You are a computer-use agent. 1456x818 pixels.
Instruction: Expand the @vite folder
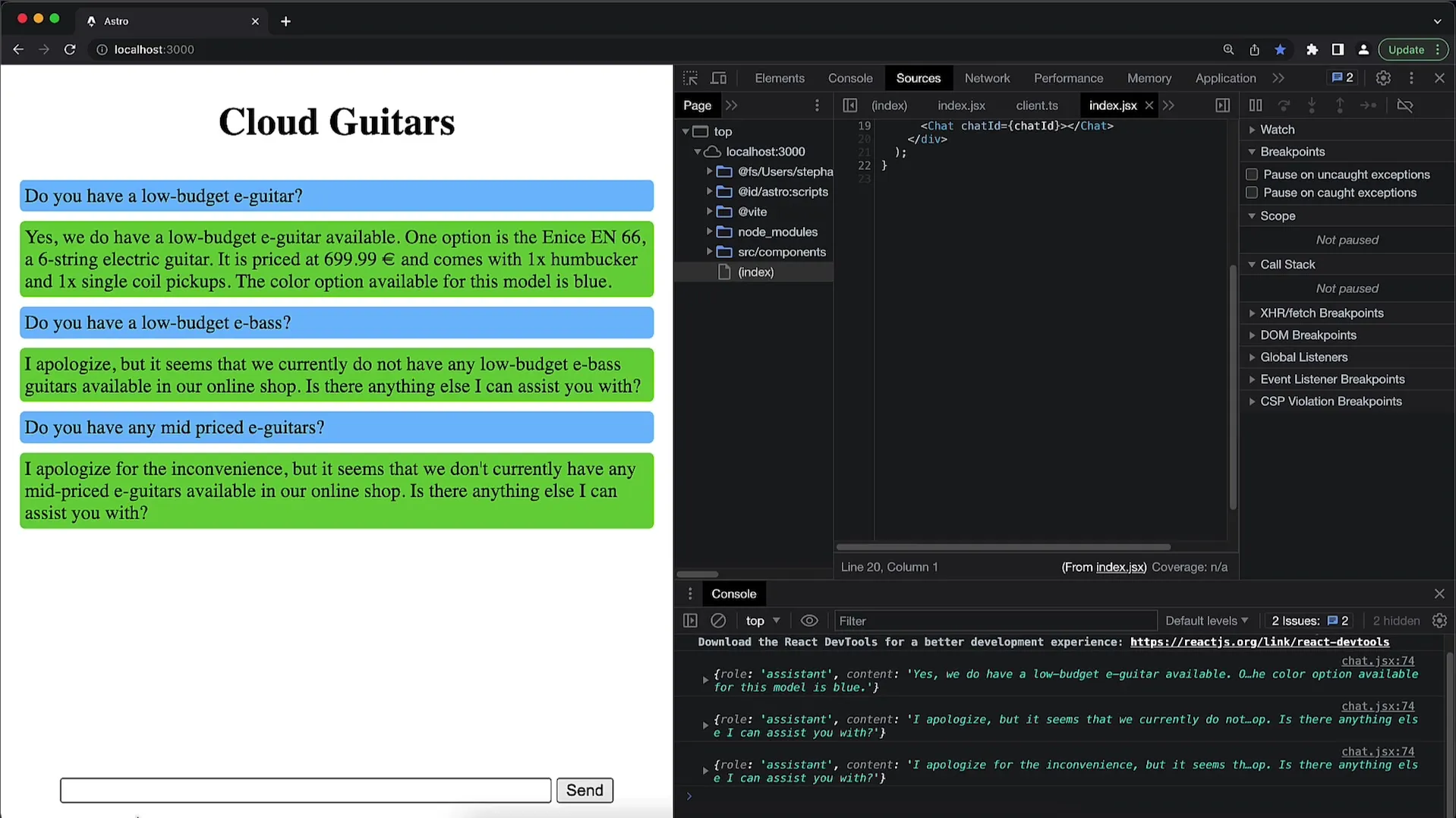[710, 211]
